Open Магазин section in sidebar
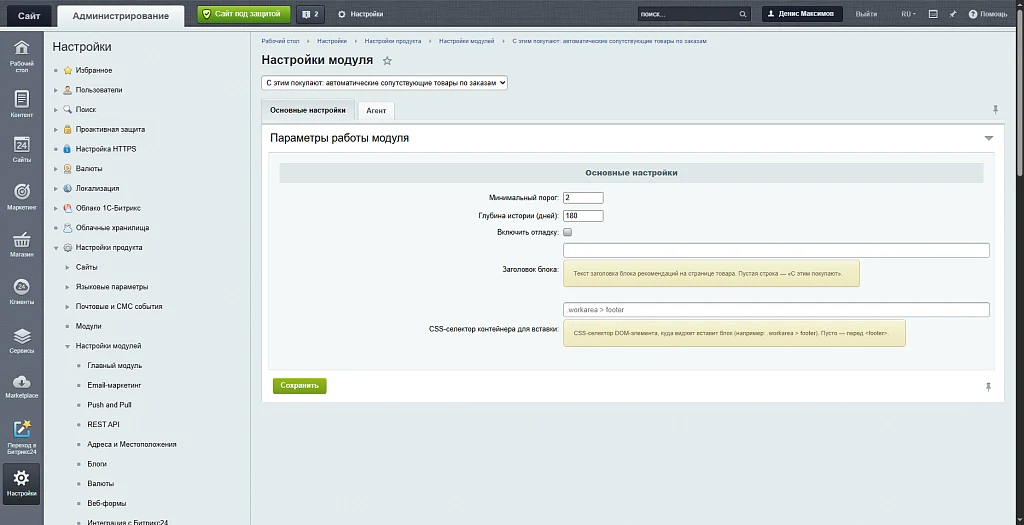 point(22,244)
